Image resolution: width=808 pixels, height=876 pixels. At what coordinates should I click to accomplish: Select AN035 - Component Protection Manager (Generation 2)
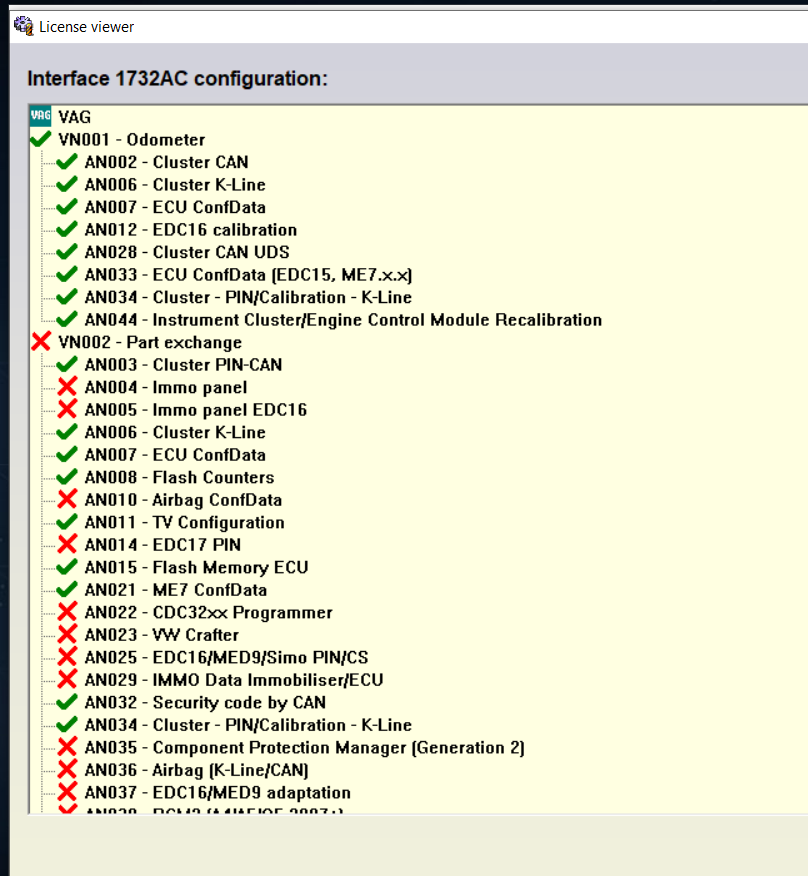(x=305, y=748)
